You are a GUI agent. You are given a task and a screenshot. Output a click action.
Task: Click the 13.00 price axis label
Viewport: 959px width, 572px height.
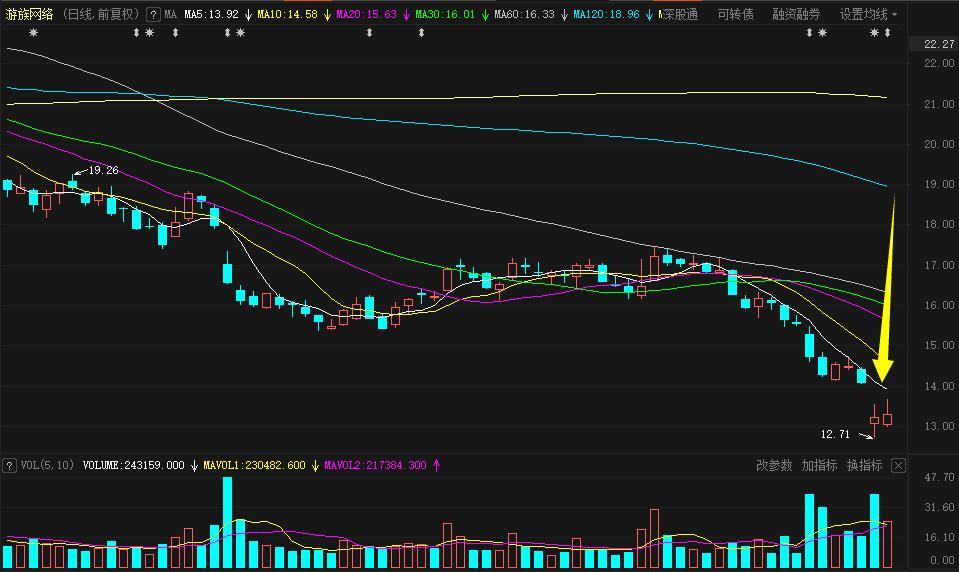pos(939,426)
